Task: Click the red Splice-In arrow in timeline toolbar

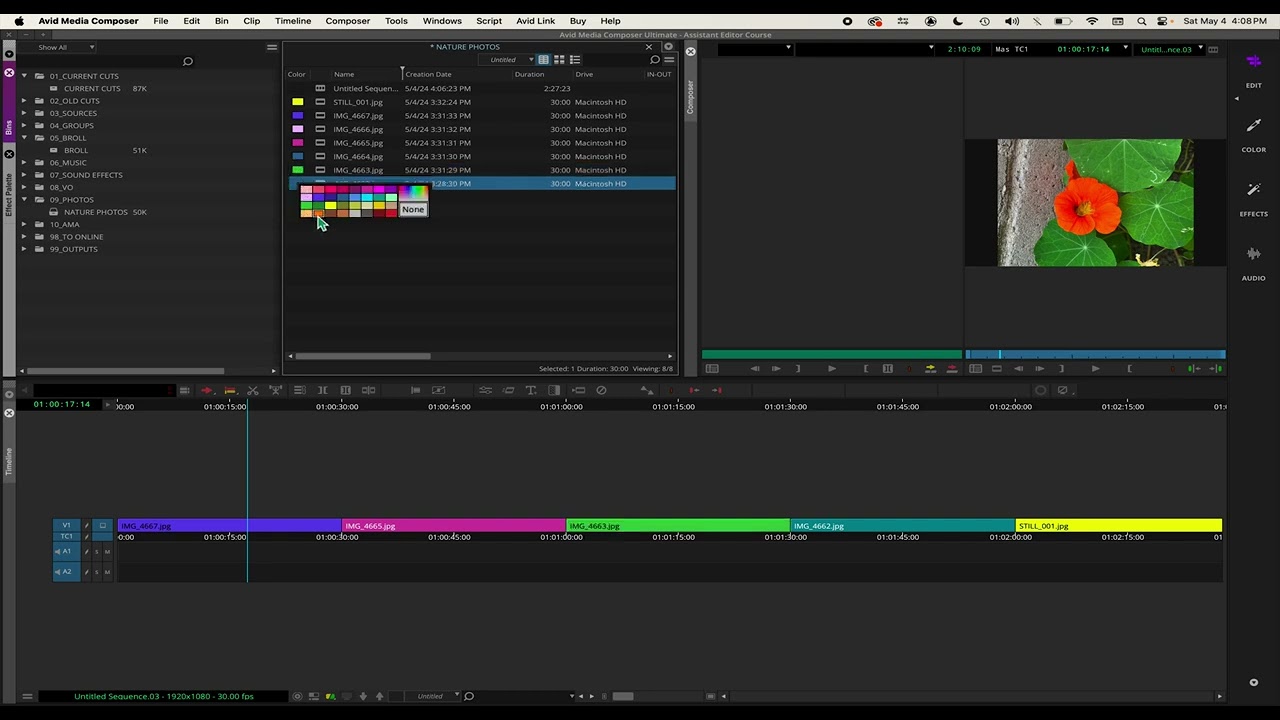Action: point(207,390)
